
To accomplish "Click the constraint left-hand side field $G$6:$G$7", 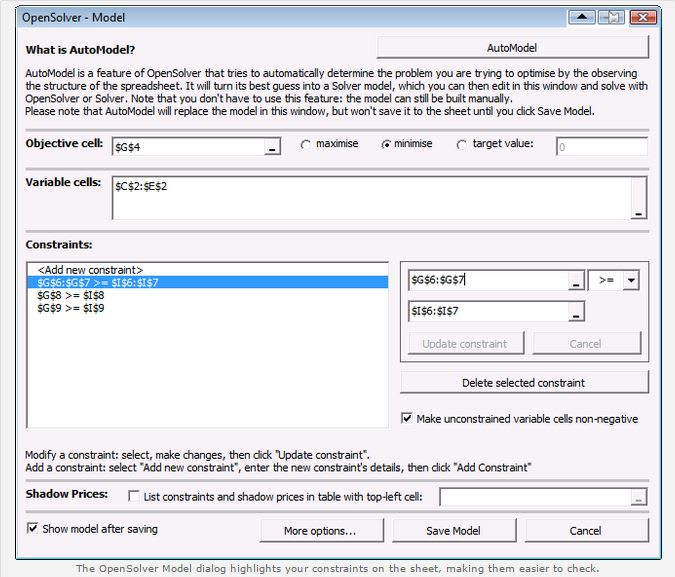I will [x=488, y=280].
